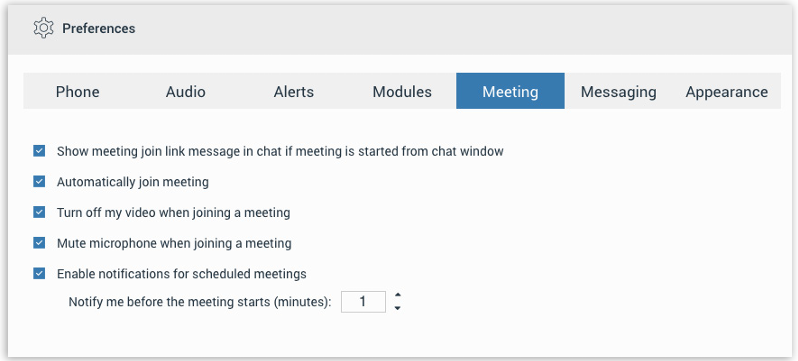Click the notify minutes input field

[363, 302]
